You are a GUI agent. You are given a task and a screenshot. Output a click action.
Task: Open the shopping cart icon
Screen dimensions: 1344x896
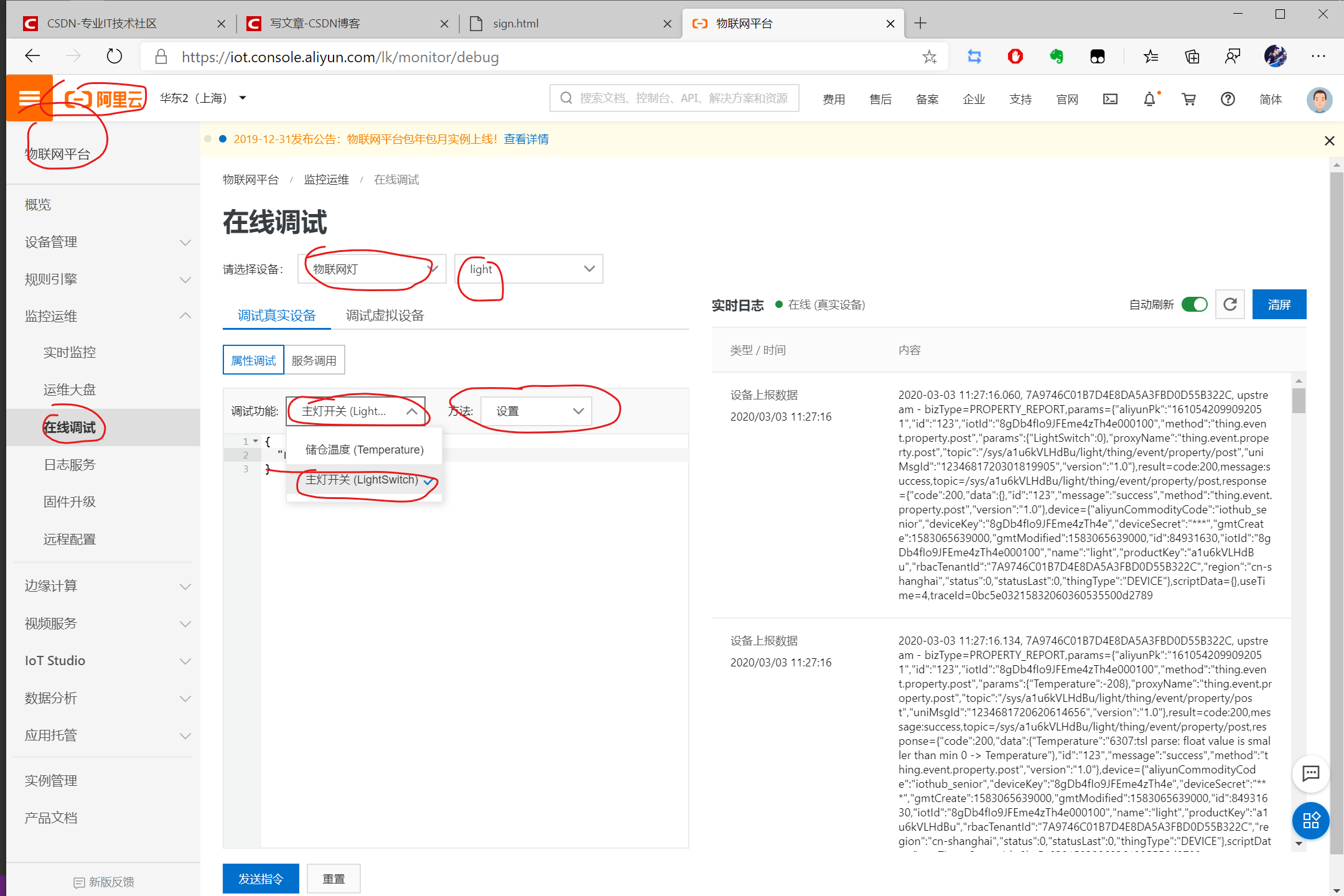1188,99
